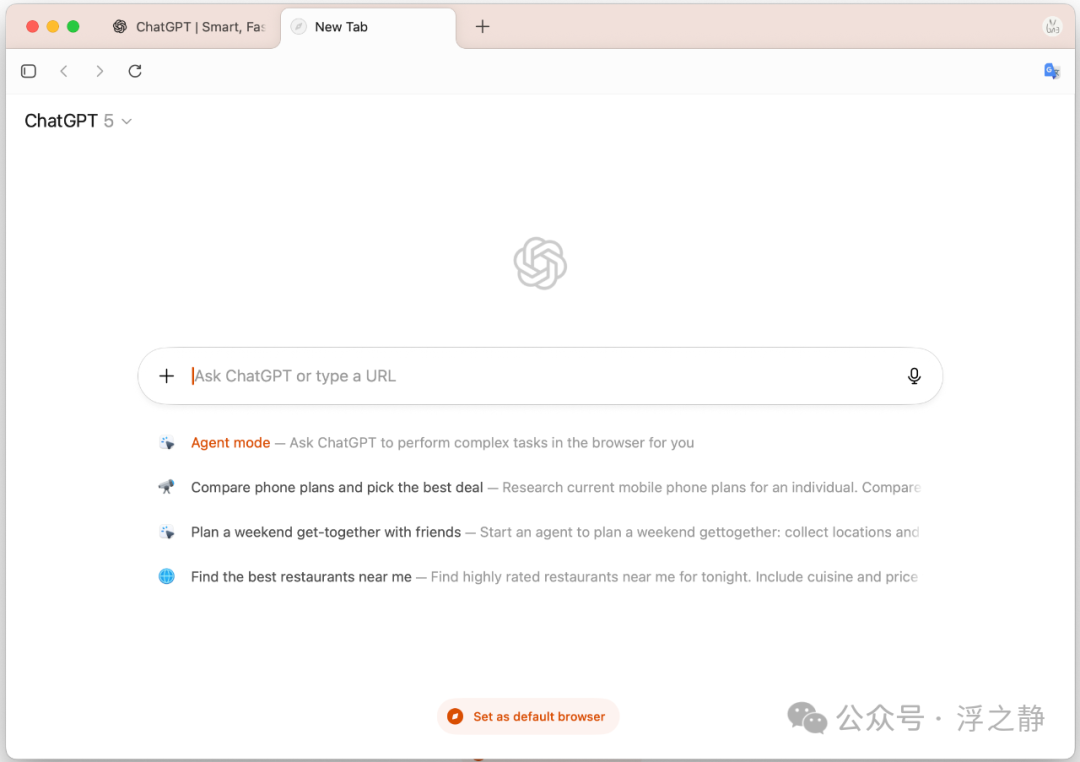This screenshot has width=1080, height=762.
Task: Click the telescope icon beside Compare phone plans
Action: [167, 487]
